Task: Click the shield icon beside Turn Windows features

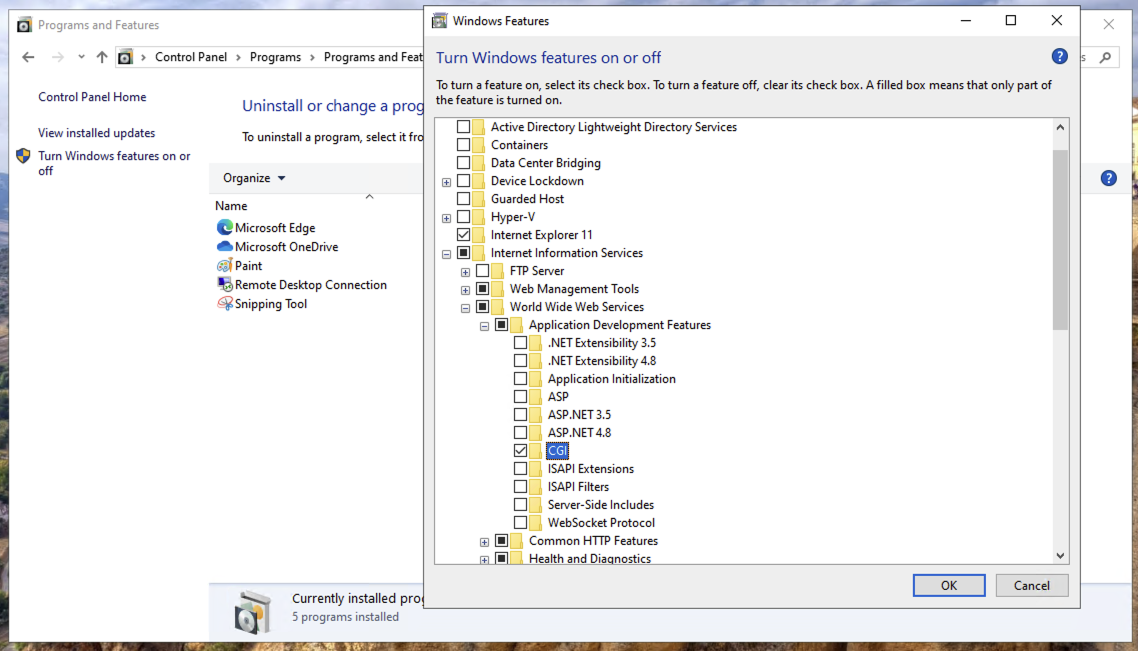Action: 23,155
